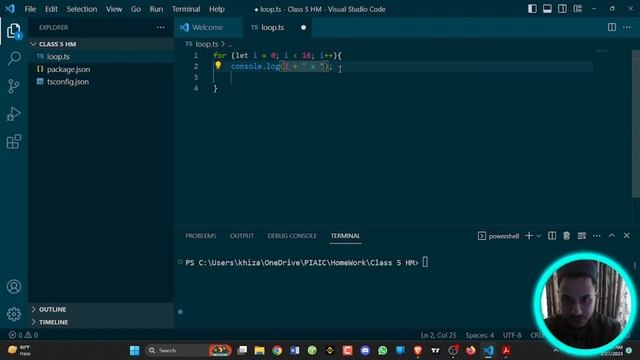Click the Windows Start button
Screen dimensions: 640x360
click(x=134, y=350)
